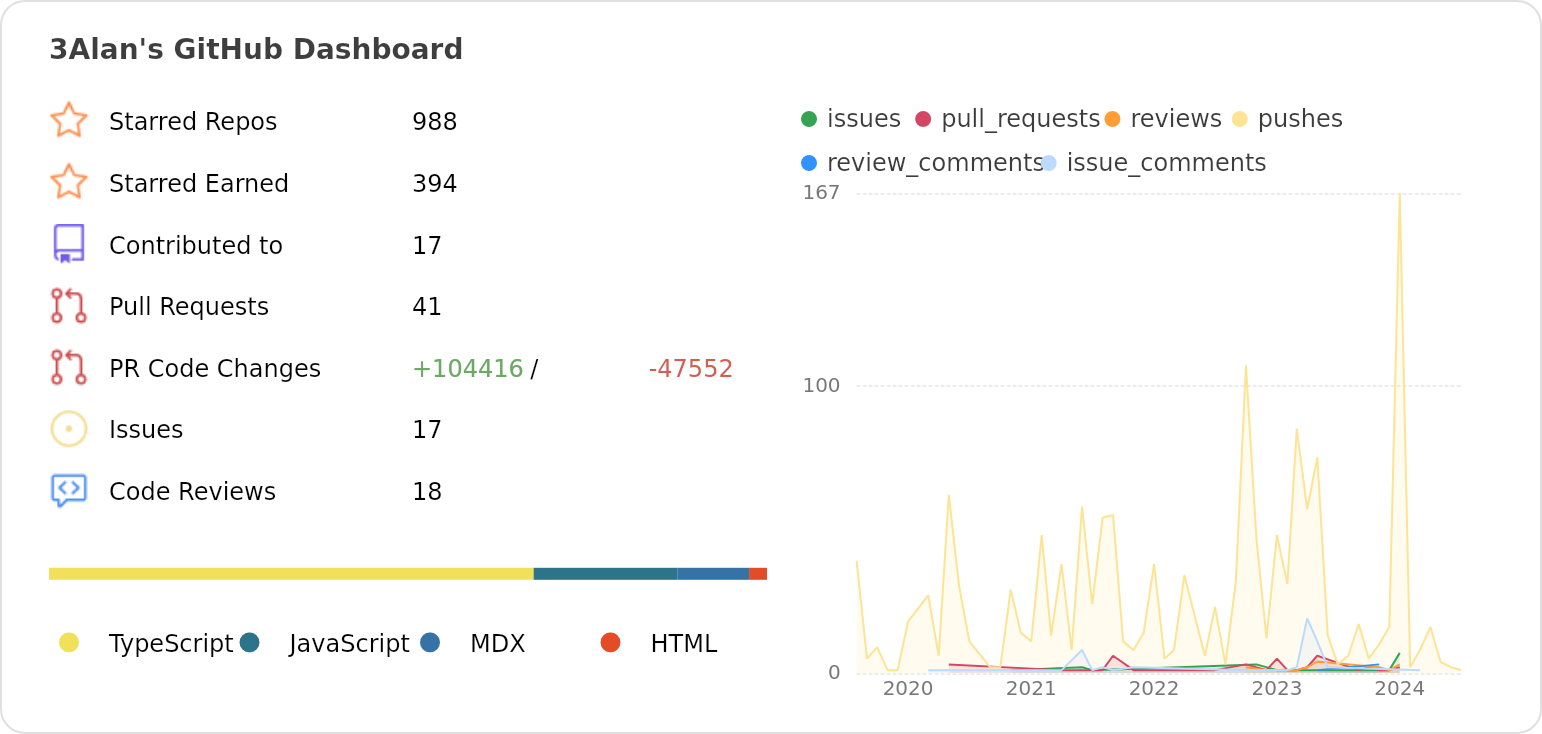Viewport: 1542px width, 734px height.
Task: Click the additions value +104416
Action: coord(468,369)
